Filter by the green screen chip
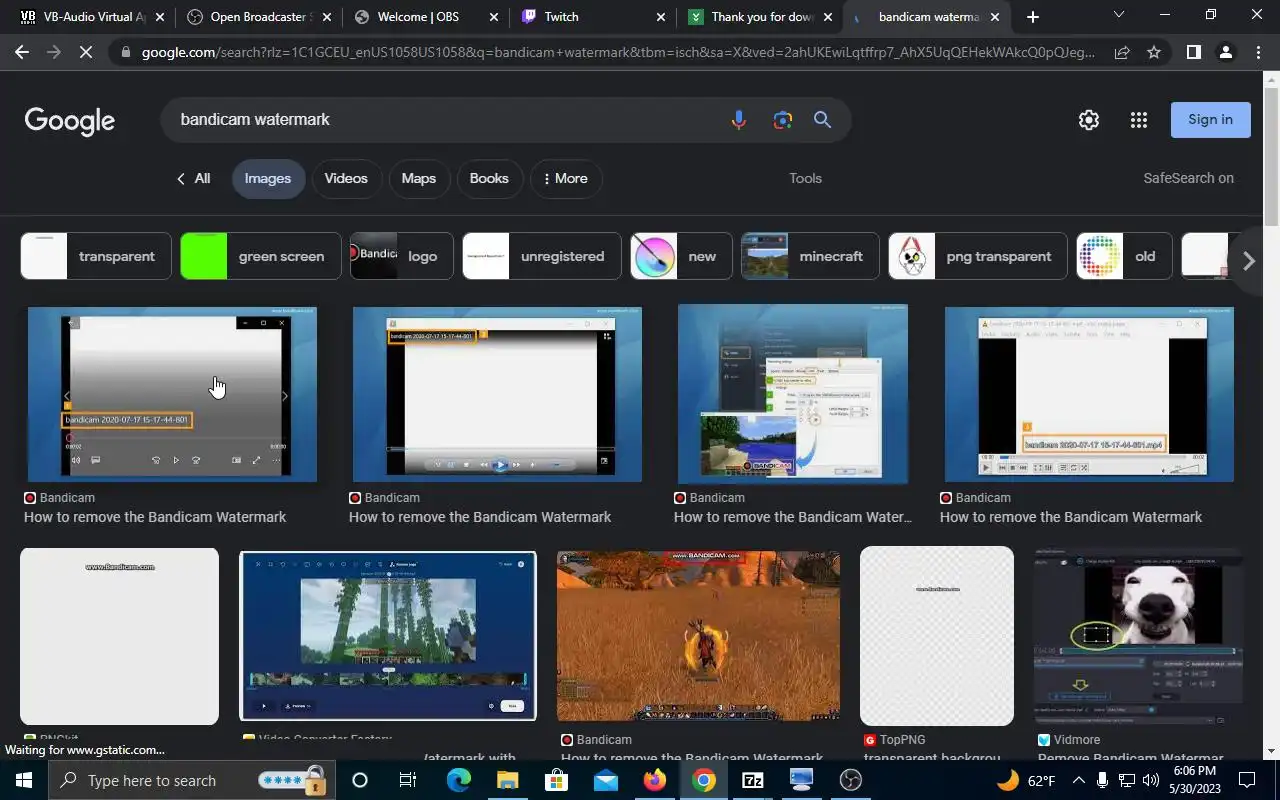The image size is (1280, 800). point(260,257)
